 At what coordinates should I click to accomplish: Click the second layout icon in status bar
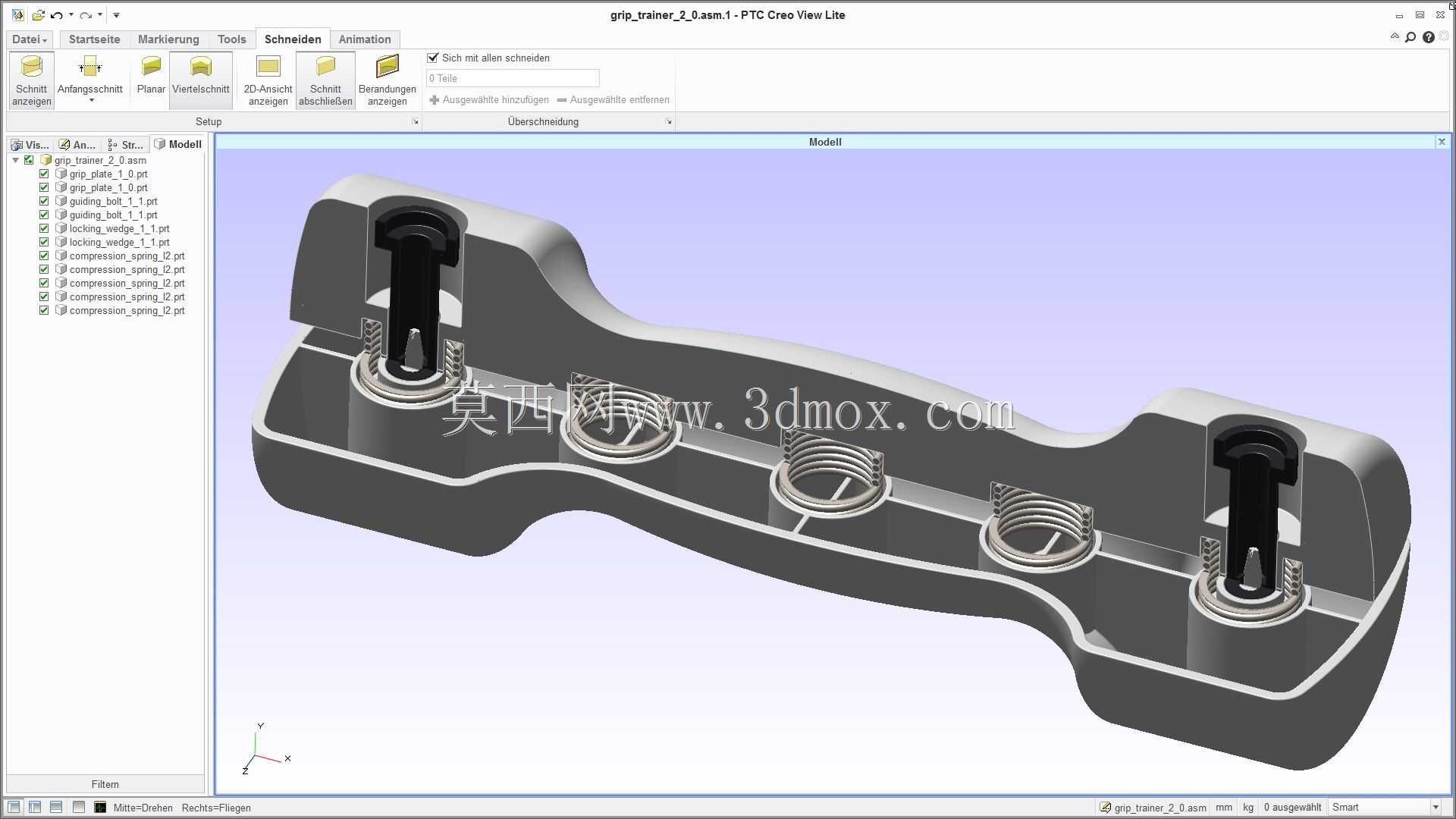(x=35, y=807)
